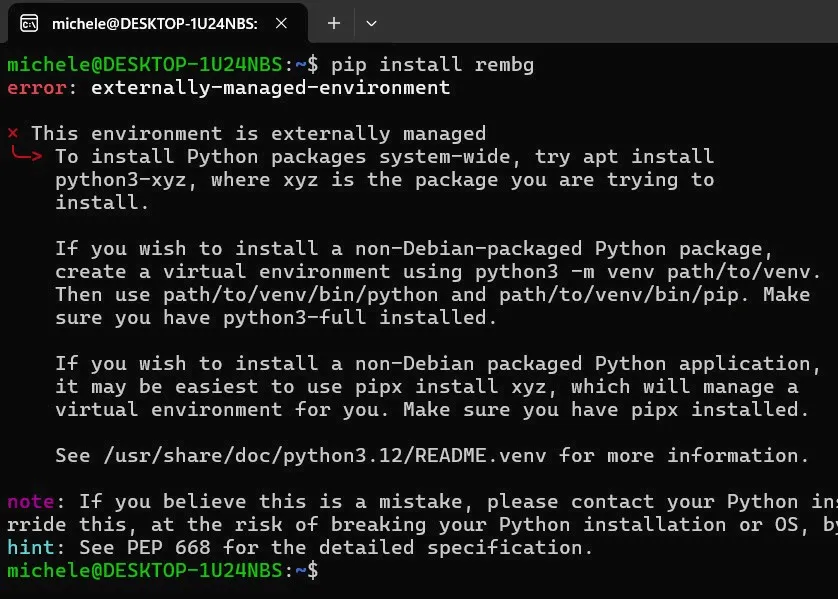Click "externally-managed-environment" text
838x599 pixels.
[269, 87]
